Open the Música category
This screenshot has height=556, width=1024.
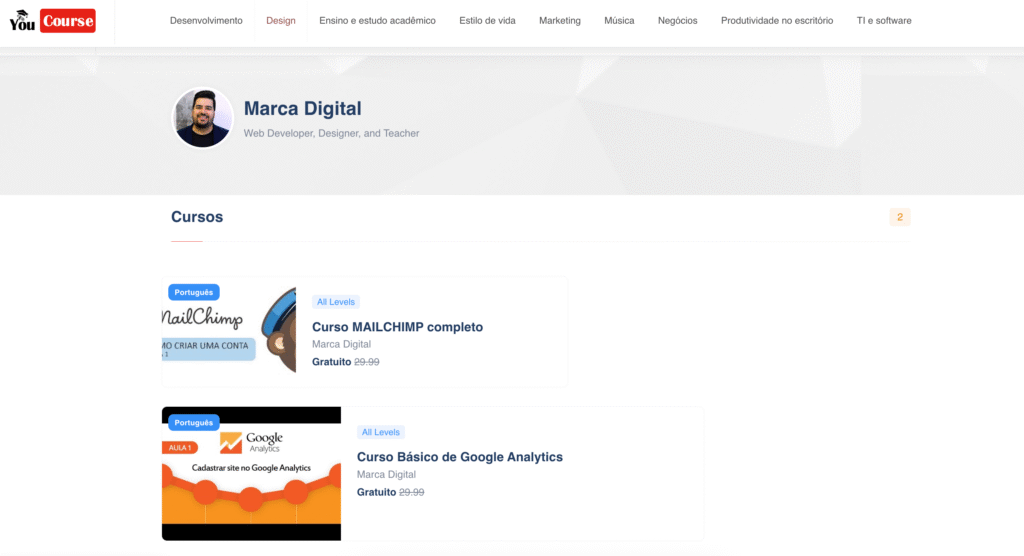point(619,21)
